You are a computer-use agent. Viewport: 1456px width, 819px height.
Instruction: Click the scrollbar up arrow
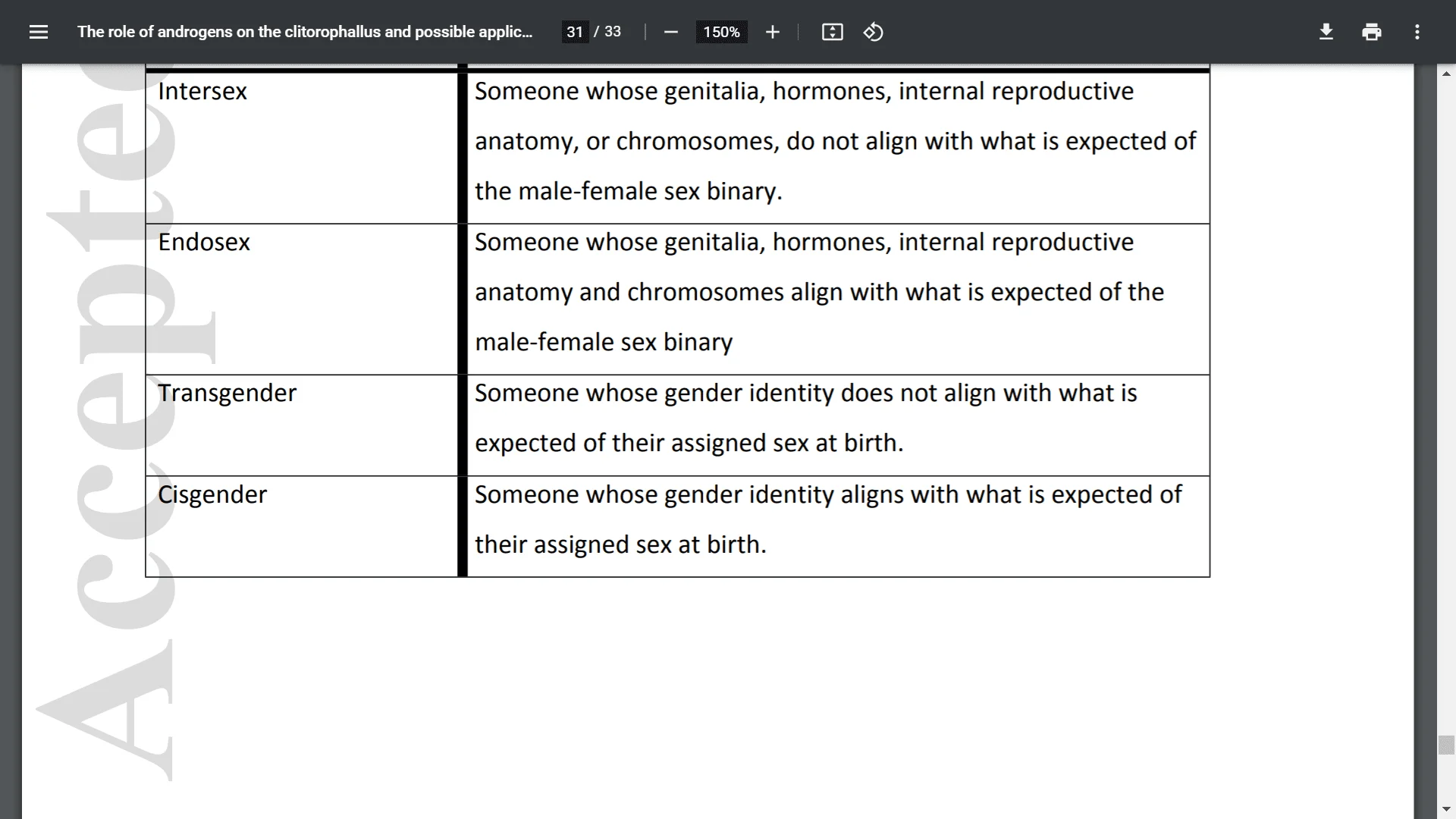(x=1446, y=74)
